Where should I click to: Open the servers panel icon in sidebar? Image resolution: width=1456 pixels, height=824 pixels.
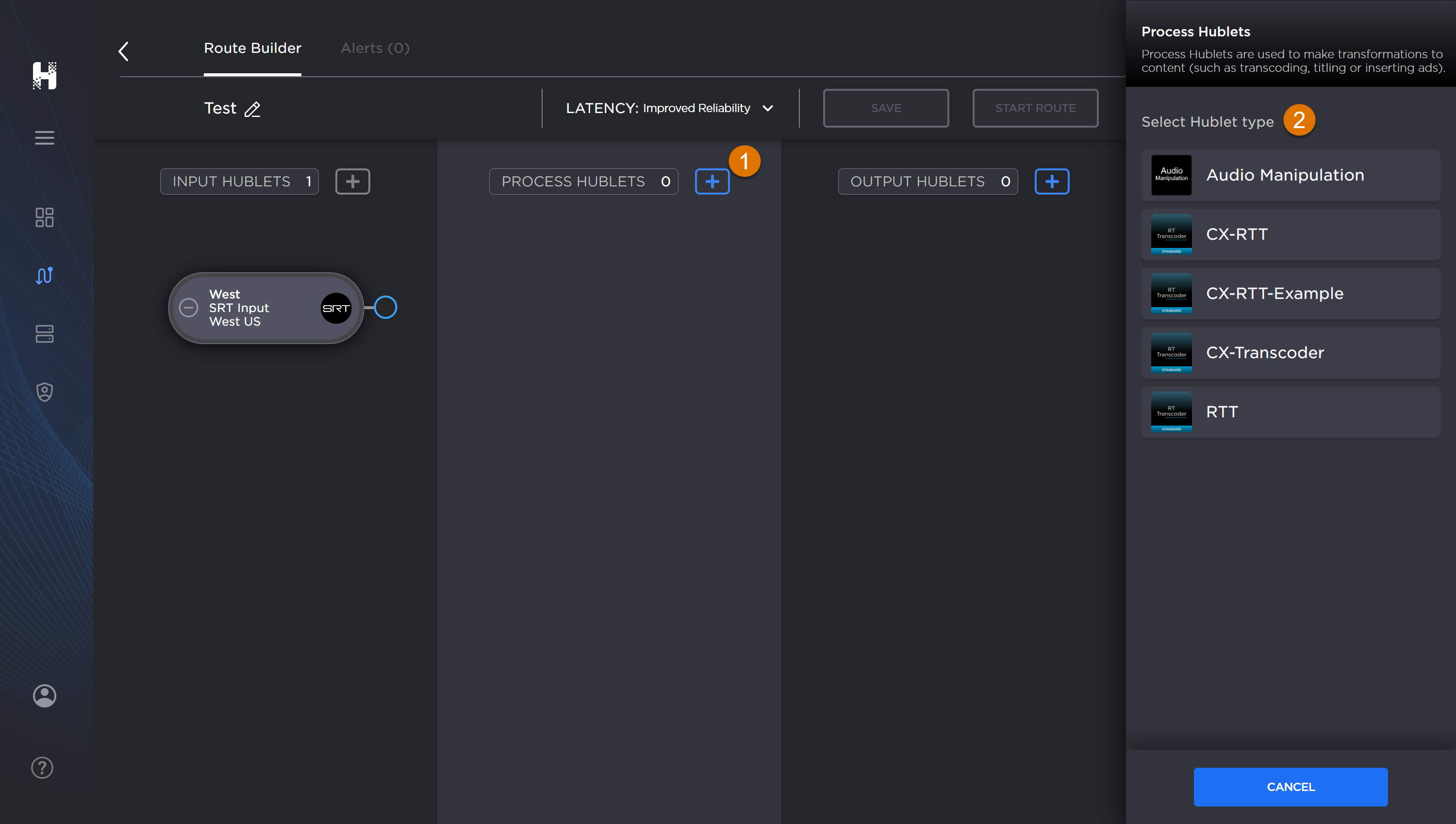coord(45,334)
